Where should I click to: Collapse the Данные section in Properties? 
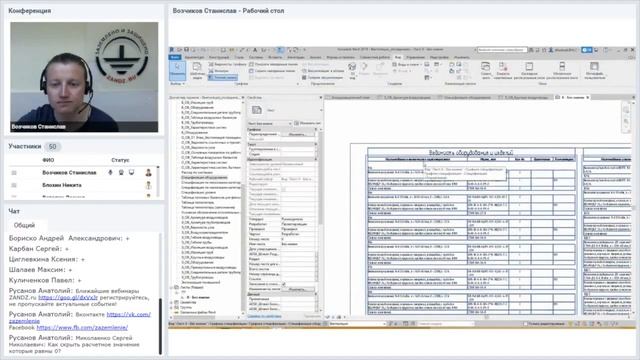point(316,294)
